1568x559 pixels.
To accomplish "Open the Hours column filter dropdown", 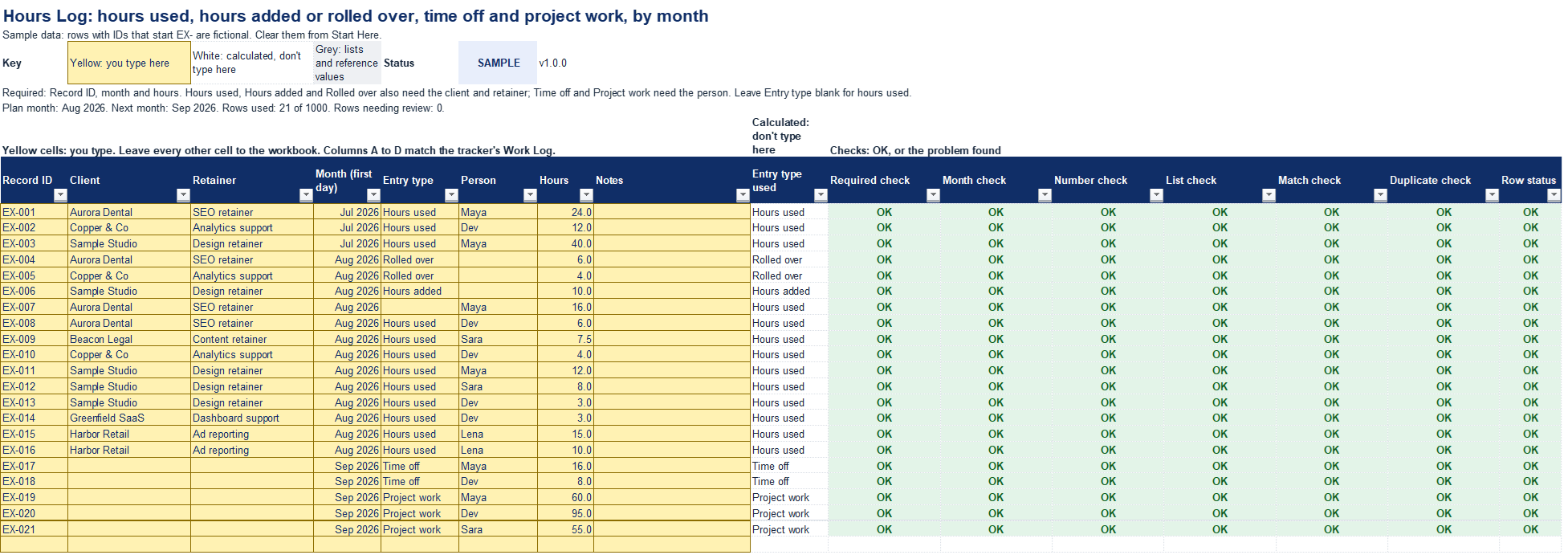I will (586, 195).
